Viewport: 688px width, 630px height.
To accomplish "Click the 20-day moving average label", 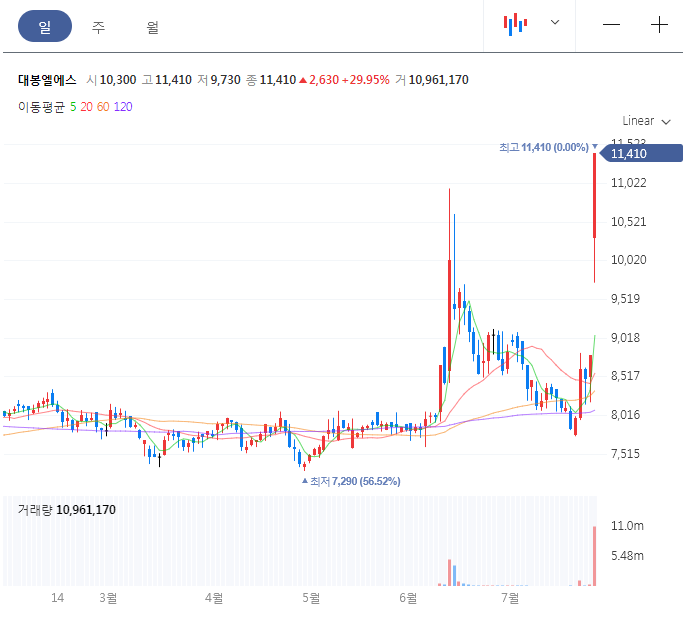I will (86, 107).
